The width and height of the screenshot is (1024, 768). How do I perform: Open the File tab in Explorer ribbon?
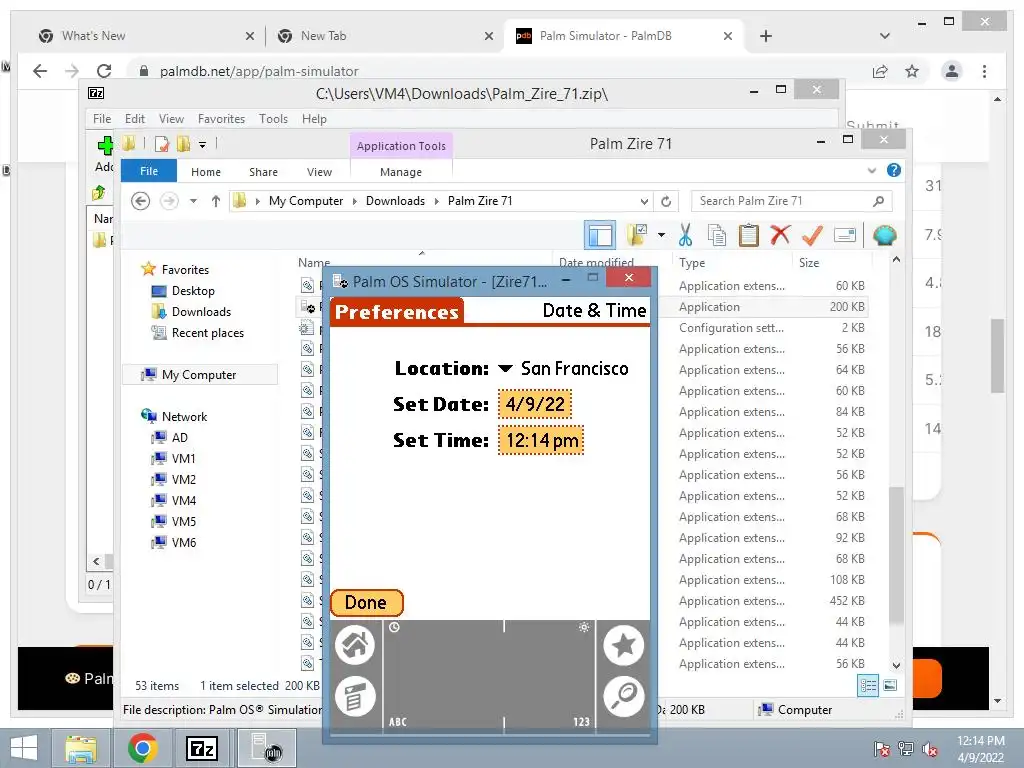click(x=149, y=171)
